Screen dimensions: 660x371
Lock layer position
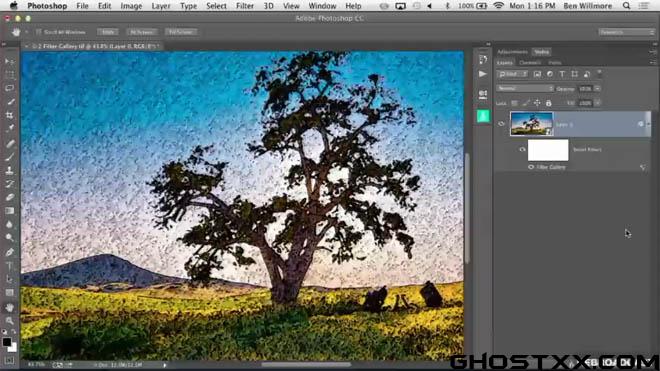tap(537, 103)
